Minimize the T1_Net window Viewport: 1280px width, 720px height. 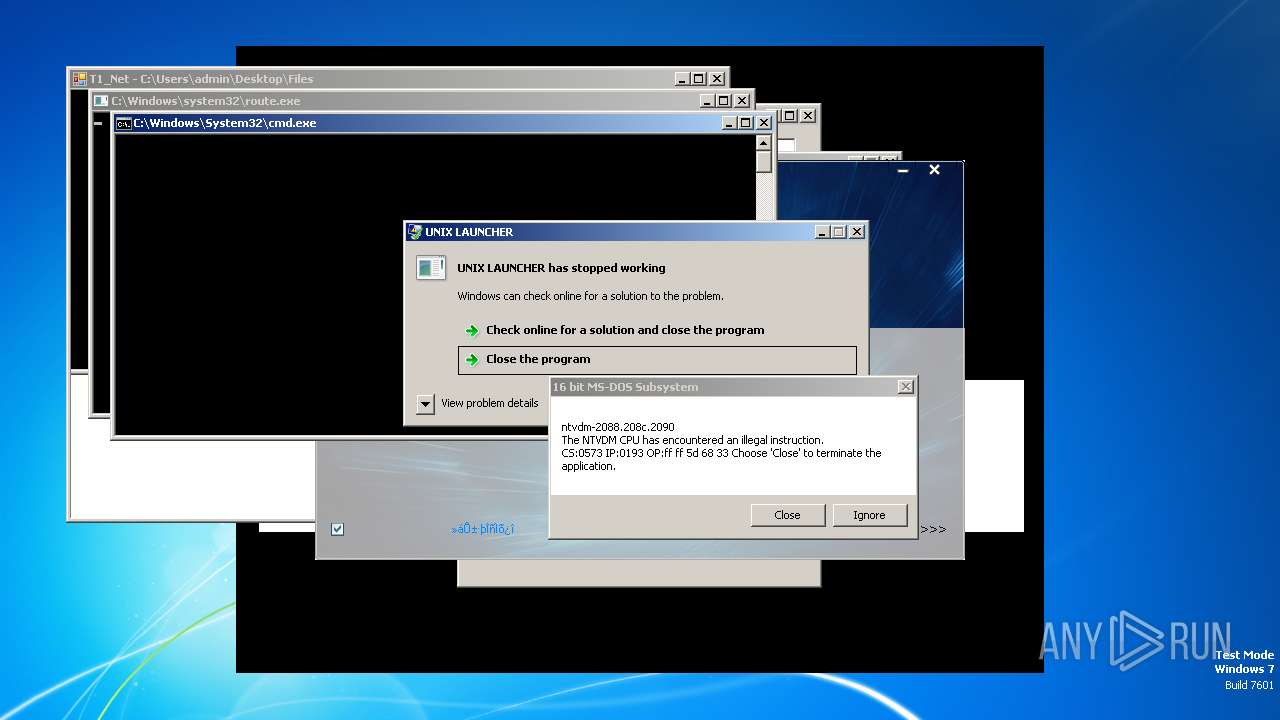[x=682, y=79]
